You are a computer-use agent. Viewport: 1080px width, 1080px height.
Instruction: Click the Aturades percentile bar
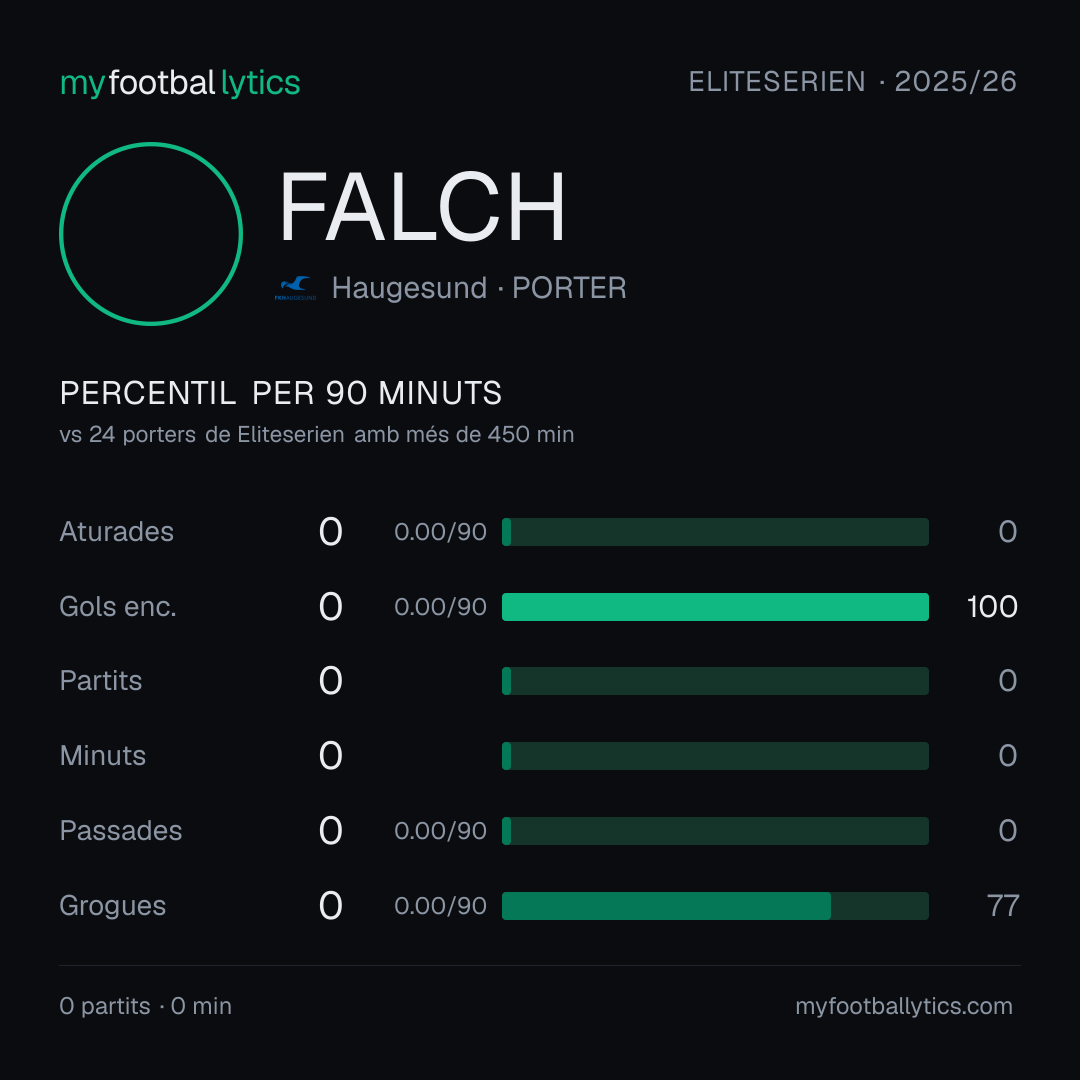715,532
